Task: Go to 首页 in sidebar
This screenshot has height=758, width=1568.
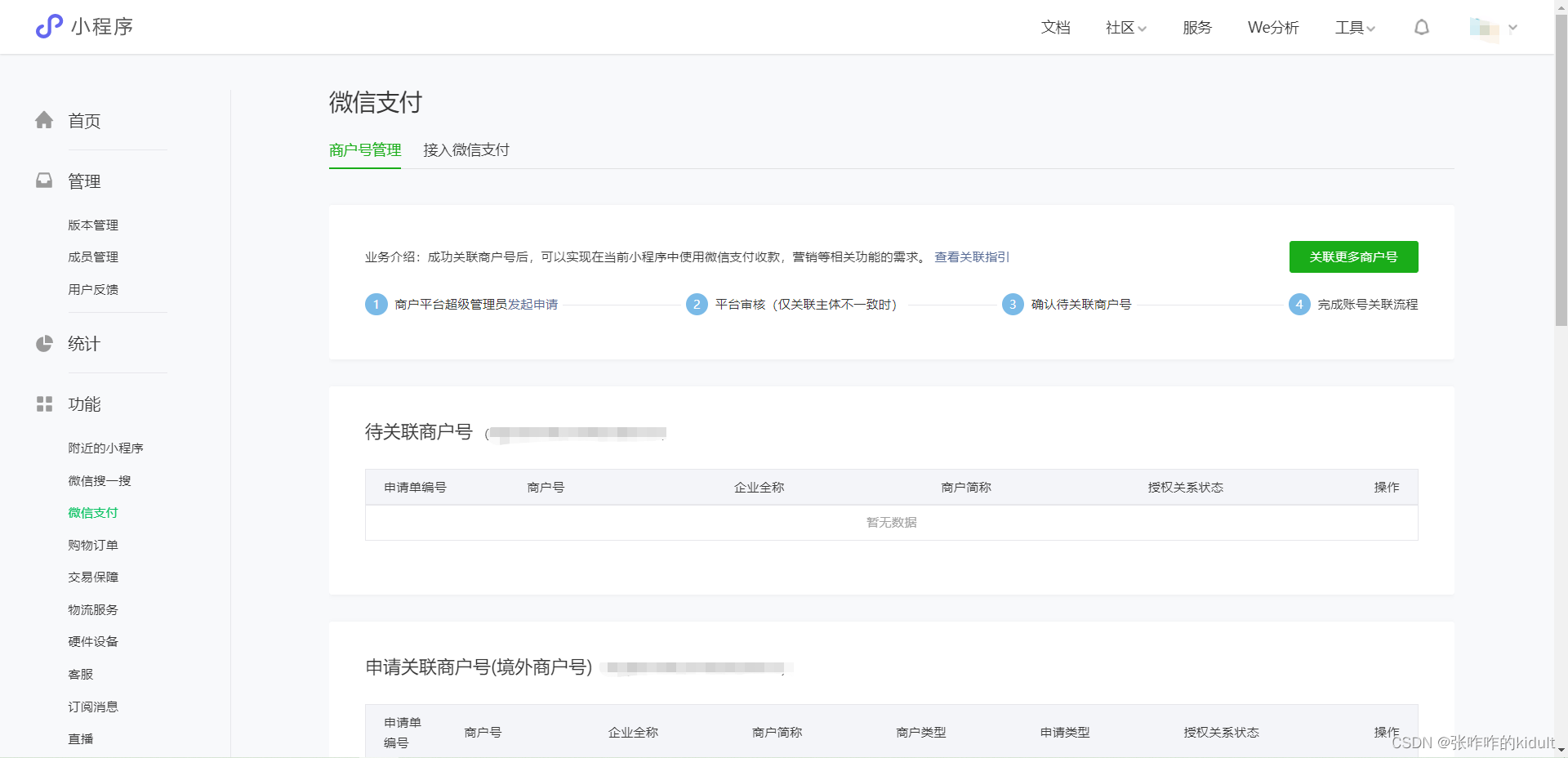Action: 84,121
